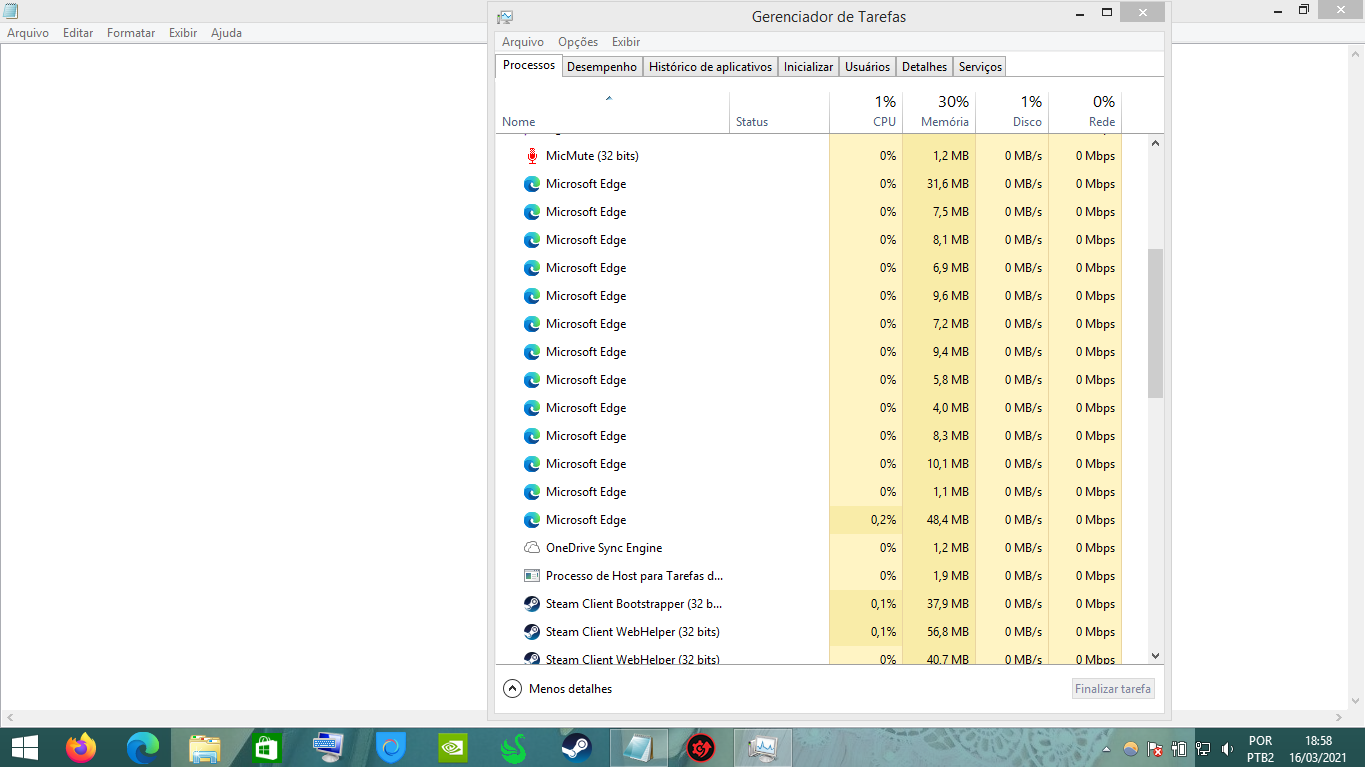Open Exibir menu in Task Manager
This screenshot has width=1365, height=767.
pyautogui.click(x=626, y=42)
